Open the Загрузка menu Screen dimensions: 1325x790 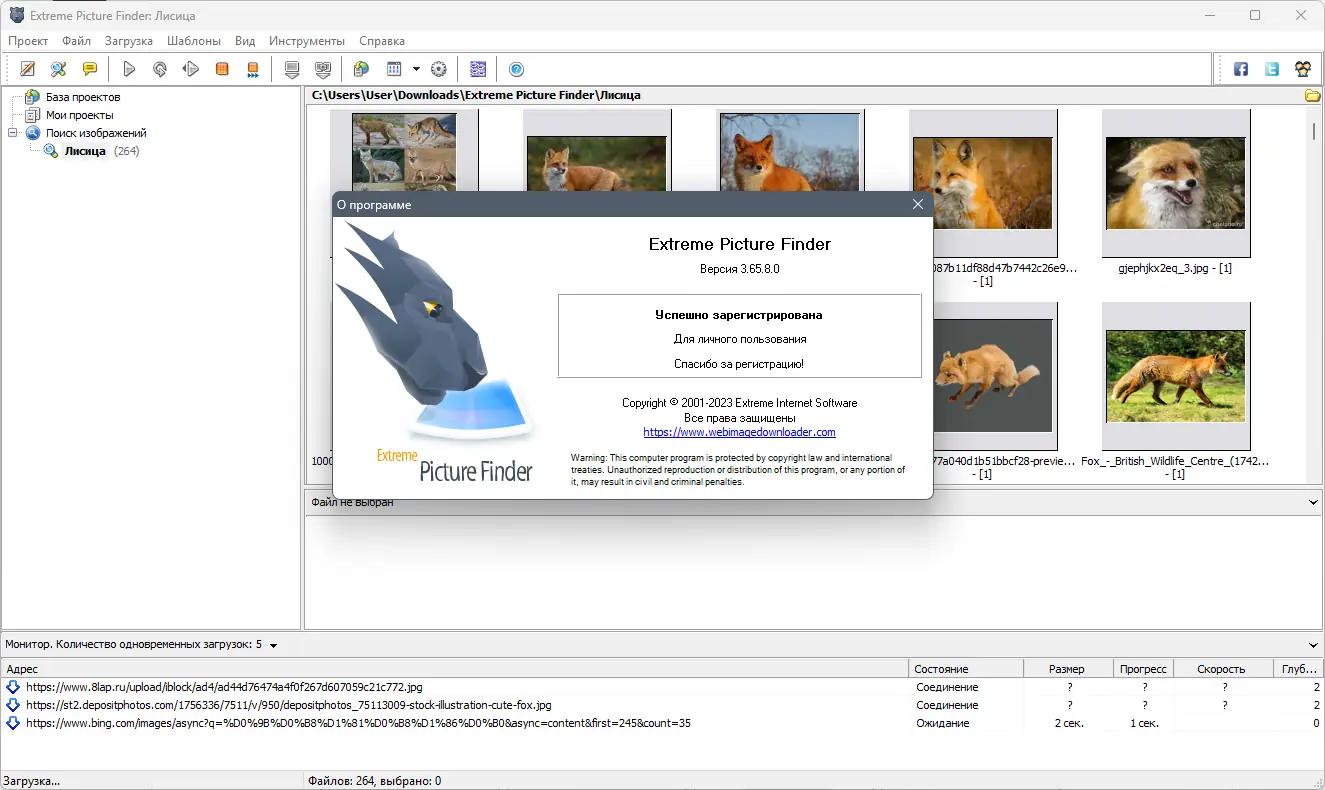click(x=128, y=41)
